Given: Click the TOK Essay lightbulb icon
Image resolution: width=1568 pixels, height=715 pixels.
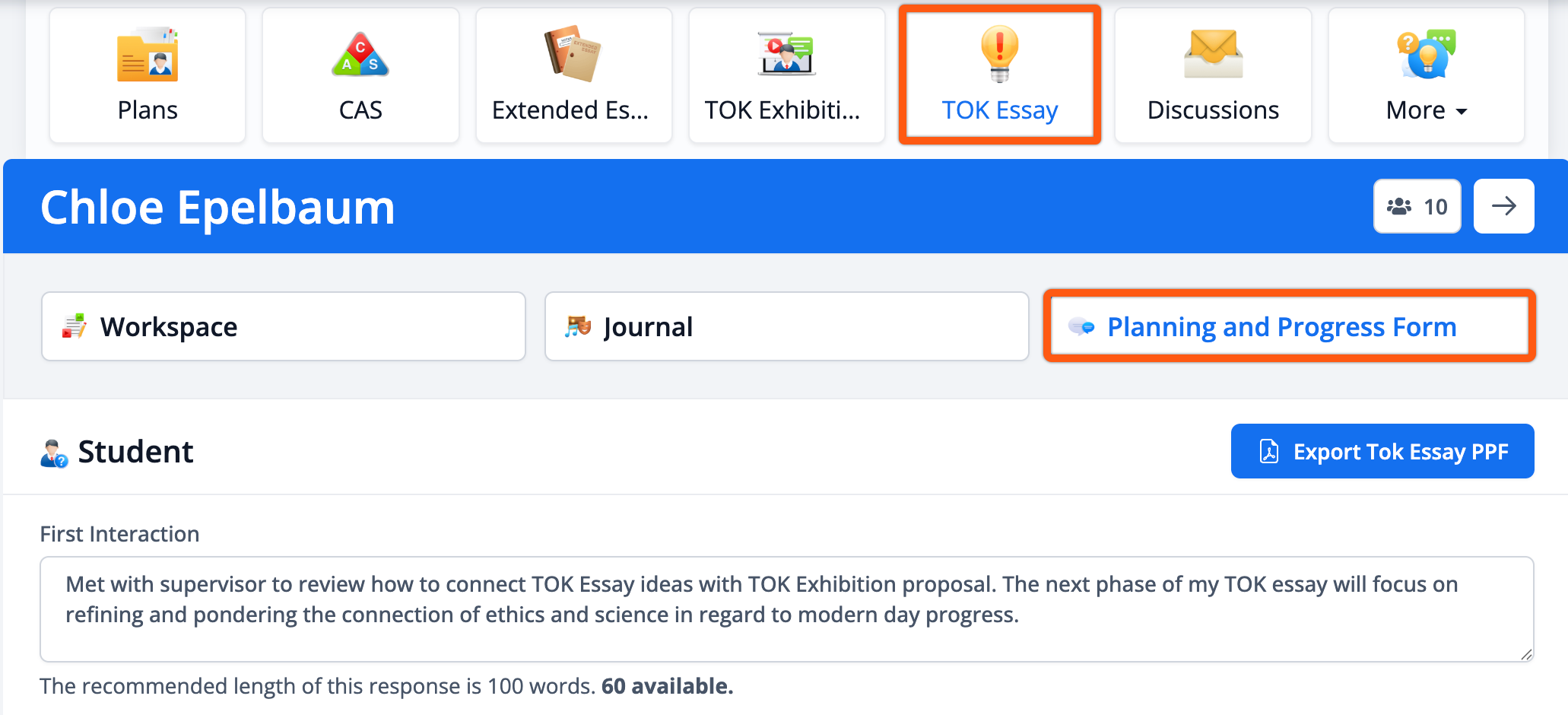Looking at the screenshot, I should tap(999, 53).
